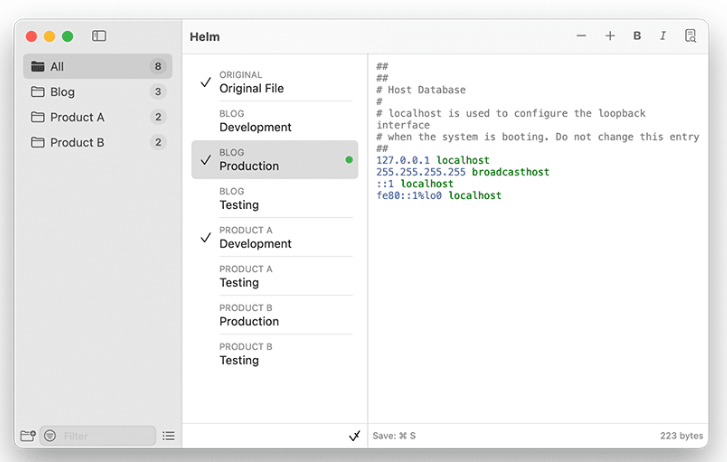Uncheck the Product A Development checkmark

coord(206,238)
